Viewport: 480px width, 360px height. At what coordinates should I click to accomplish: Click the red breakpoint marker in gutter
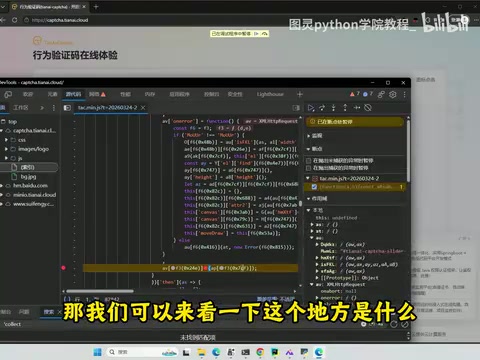pos(63,268)
